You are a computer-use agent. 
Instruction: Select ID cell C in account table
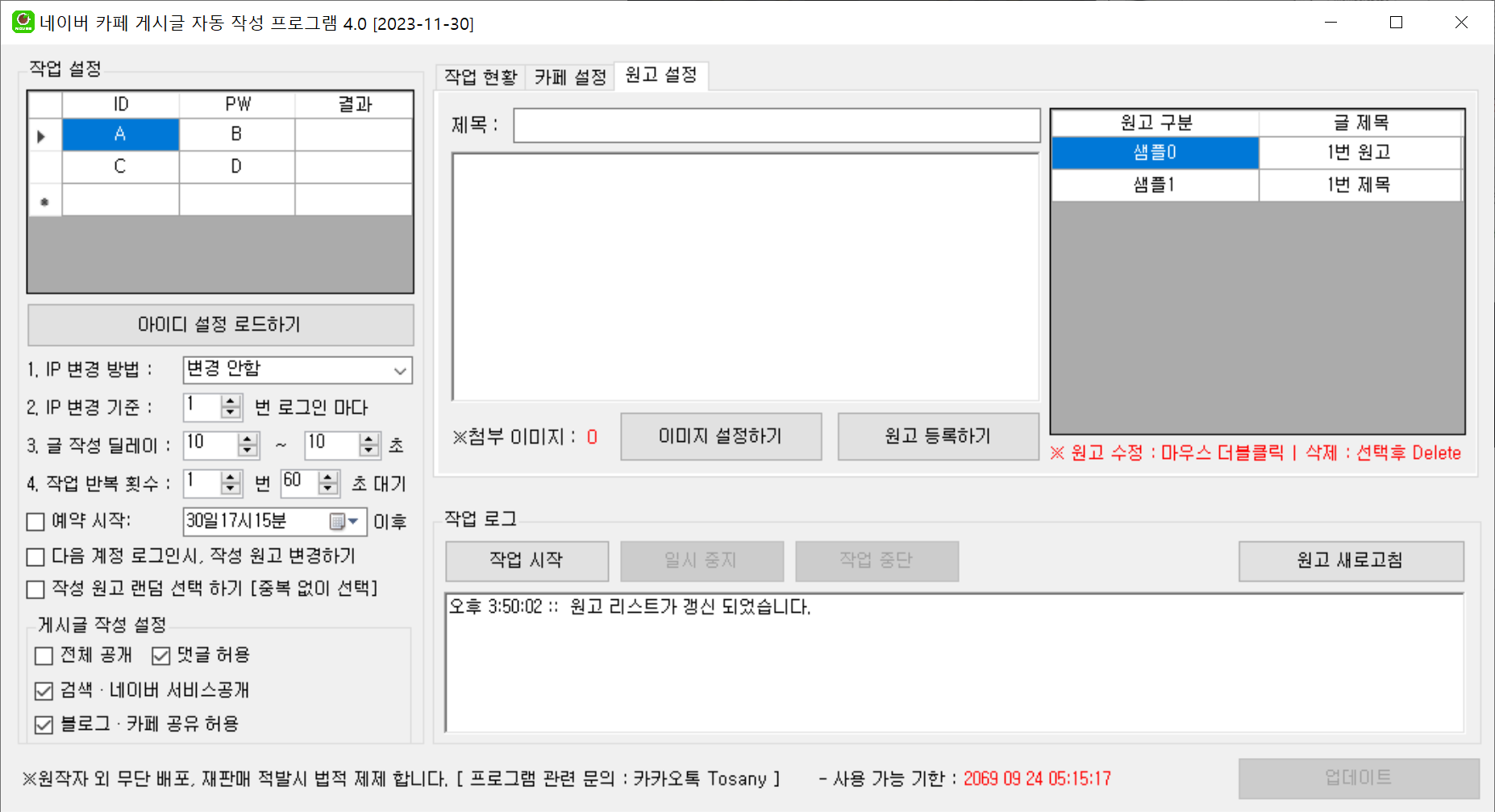pos(120,167)
